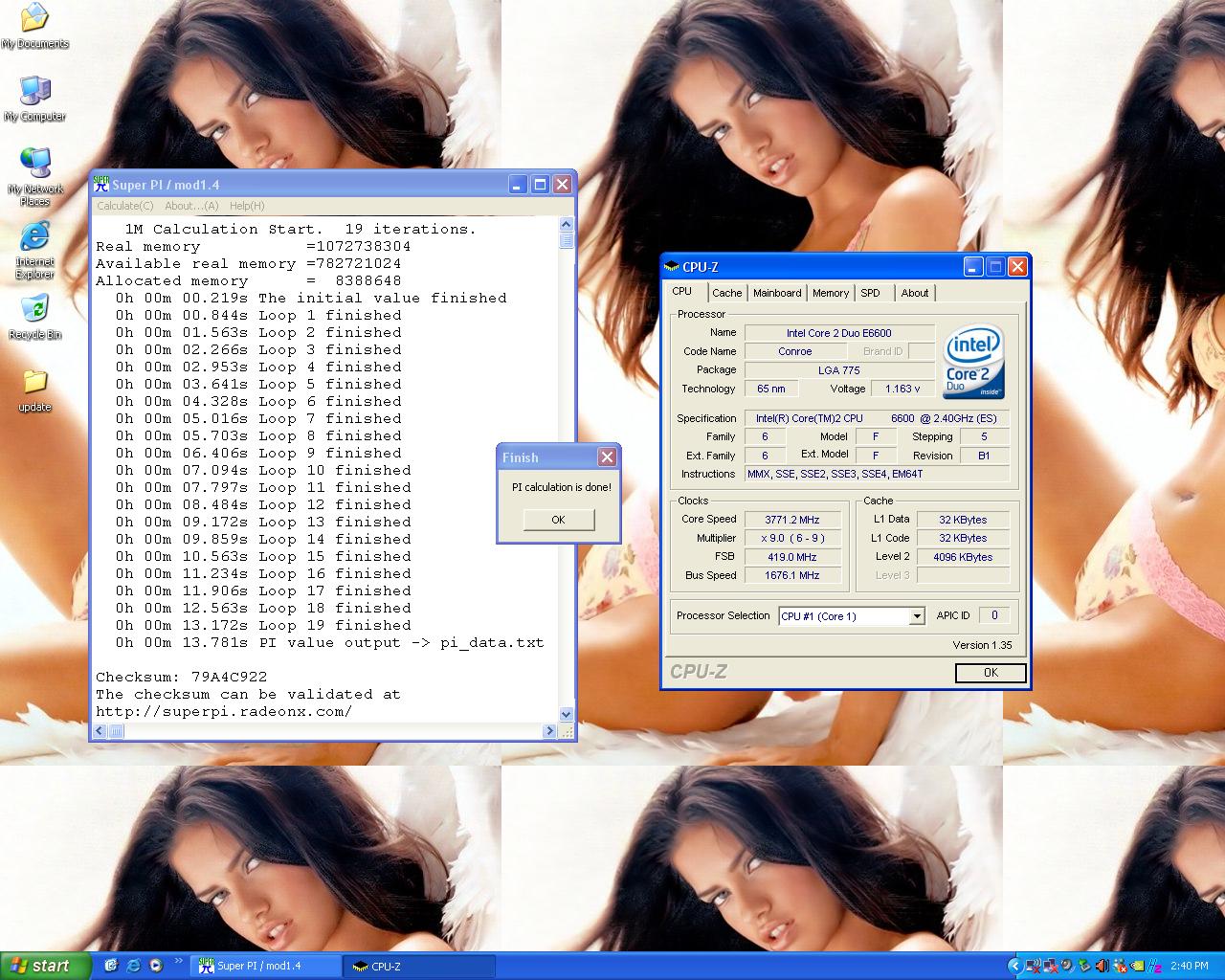
Task: Open the Windows start menu
Action: tap(45, 966)
